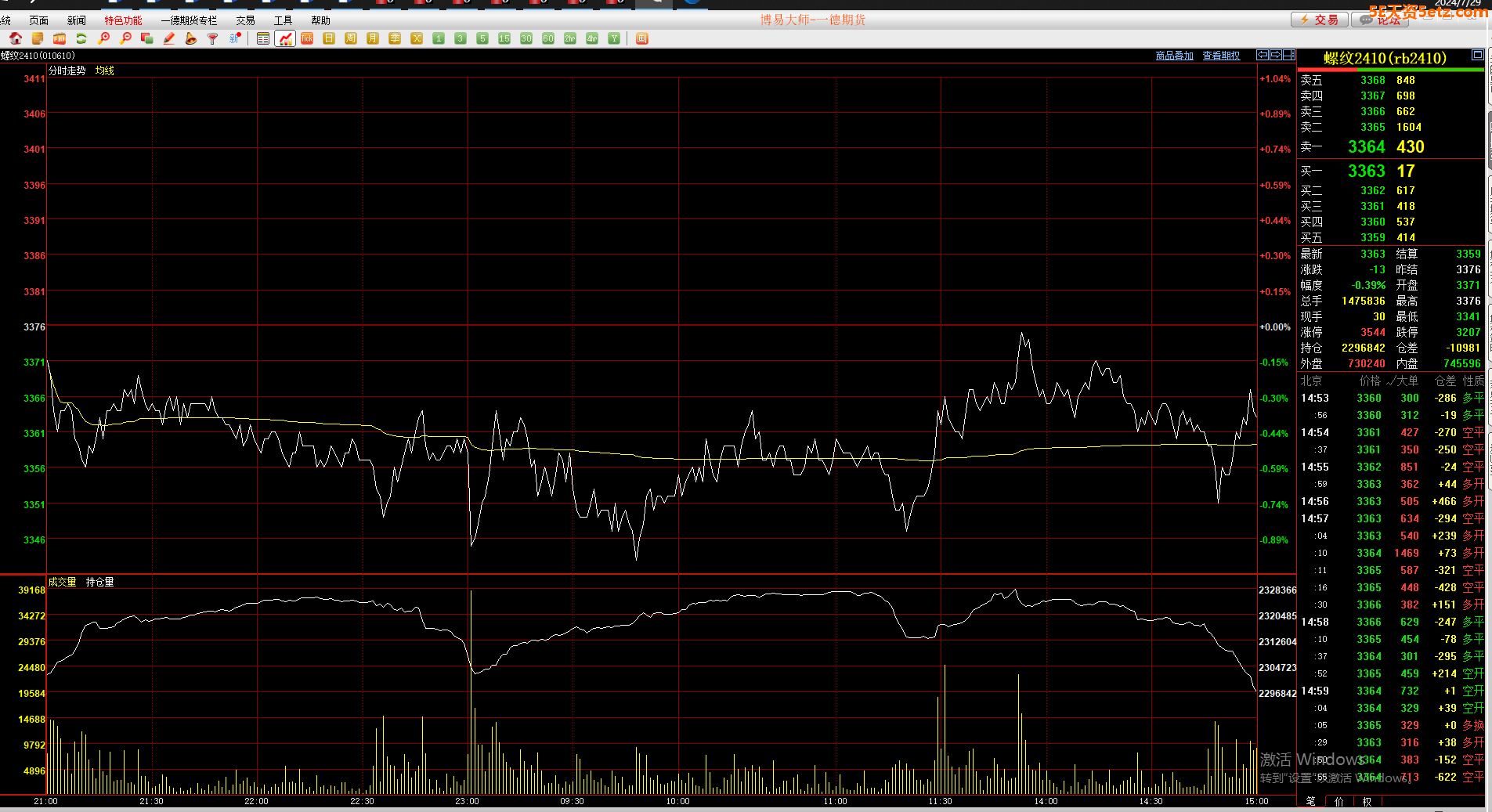1492x812 pixels.
Task: Switch to the 价 tab at the bottom
Action: [1338, 801]
